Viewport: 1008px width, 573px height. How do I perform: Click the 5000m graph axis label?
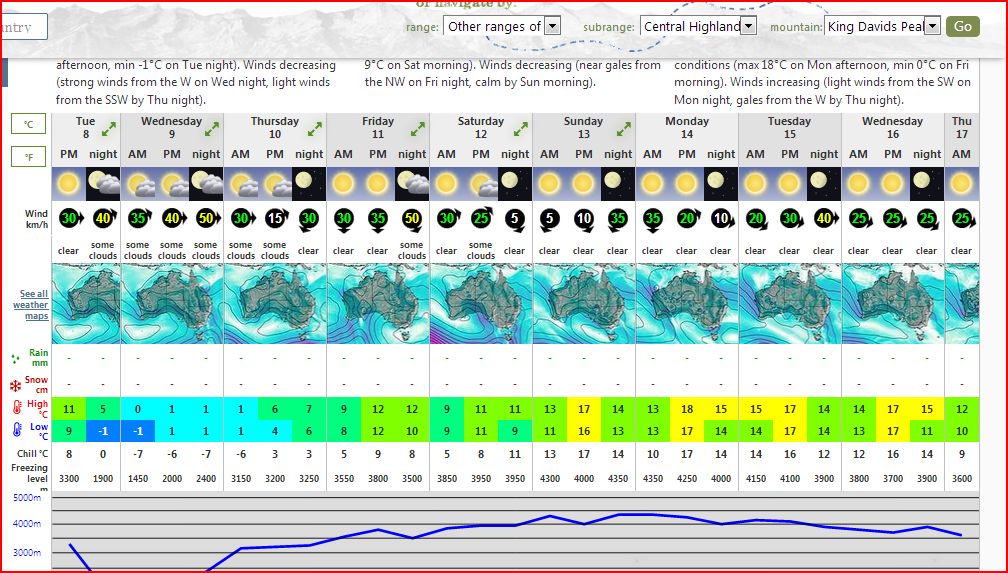(27, 498)
